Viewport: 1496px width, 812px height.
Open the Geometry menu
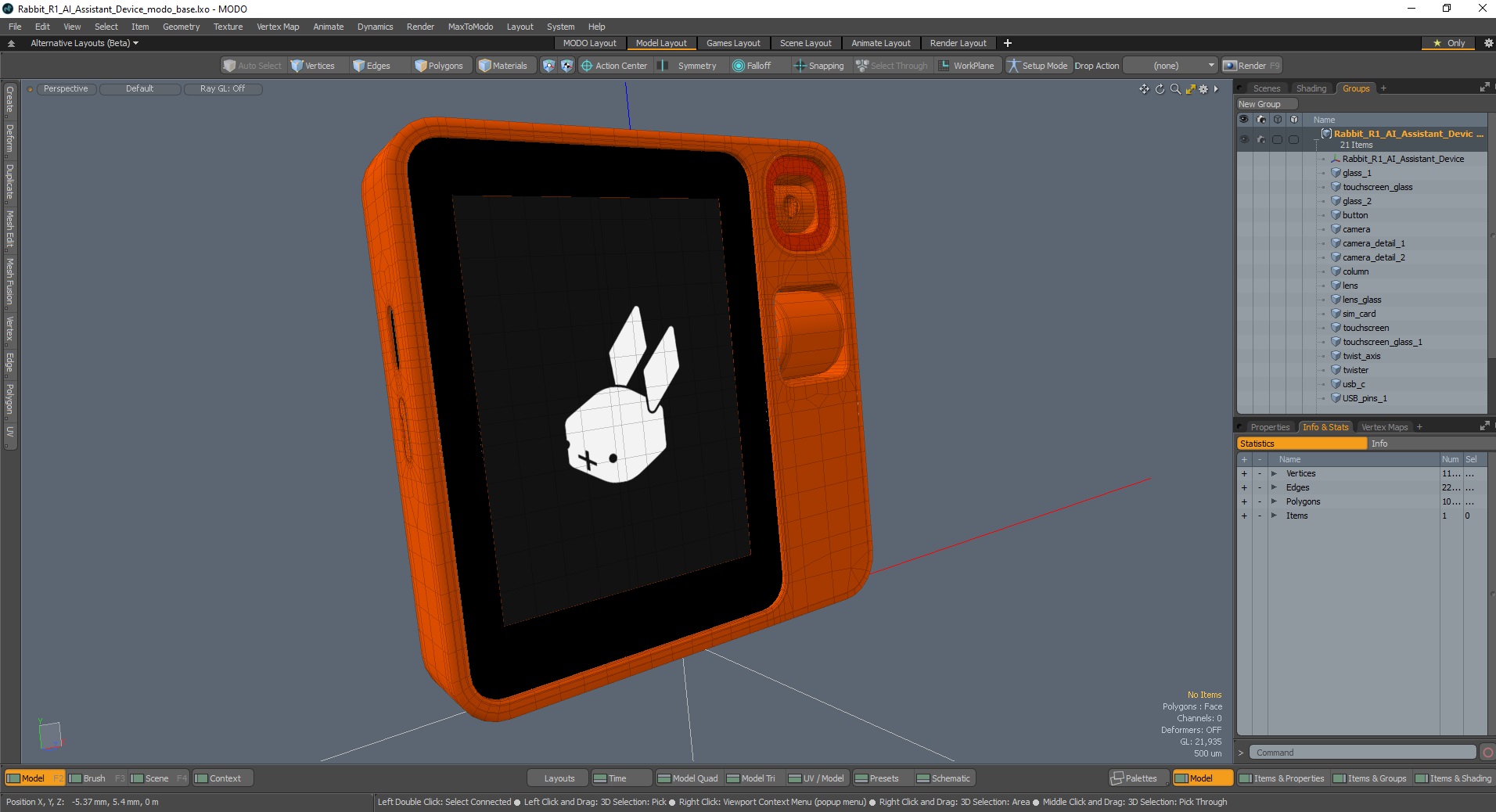click(x=181, y=27)
